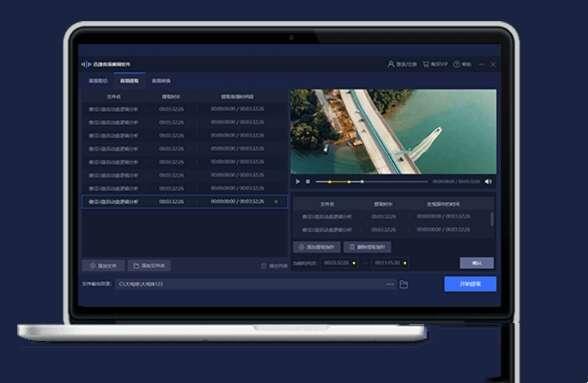Remove the highlighted file row with x

click(x=276, y=202)
